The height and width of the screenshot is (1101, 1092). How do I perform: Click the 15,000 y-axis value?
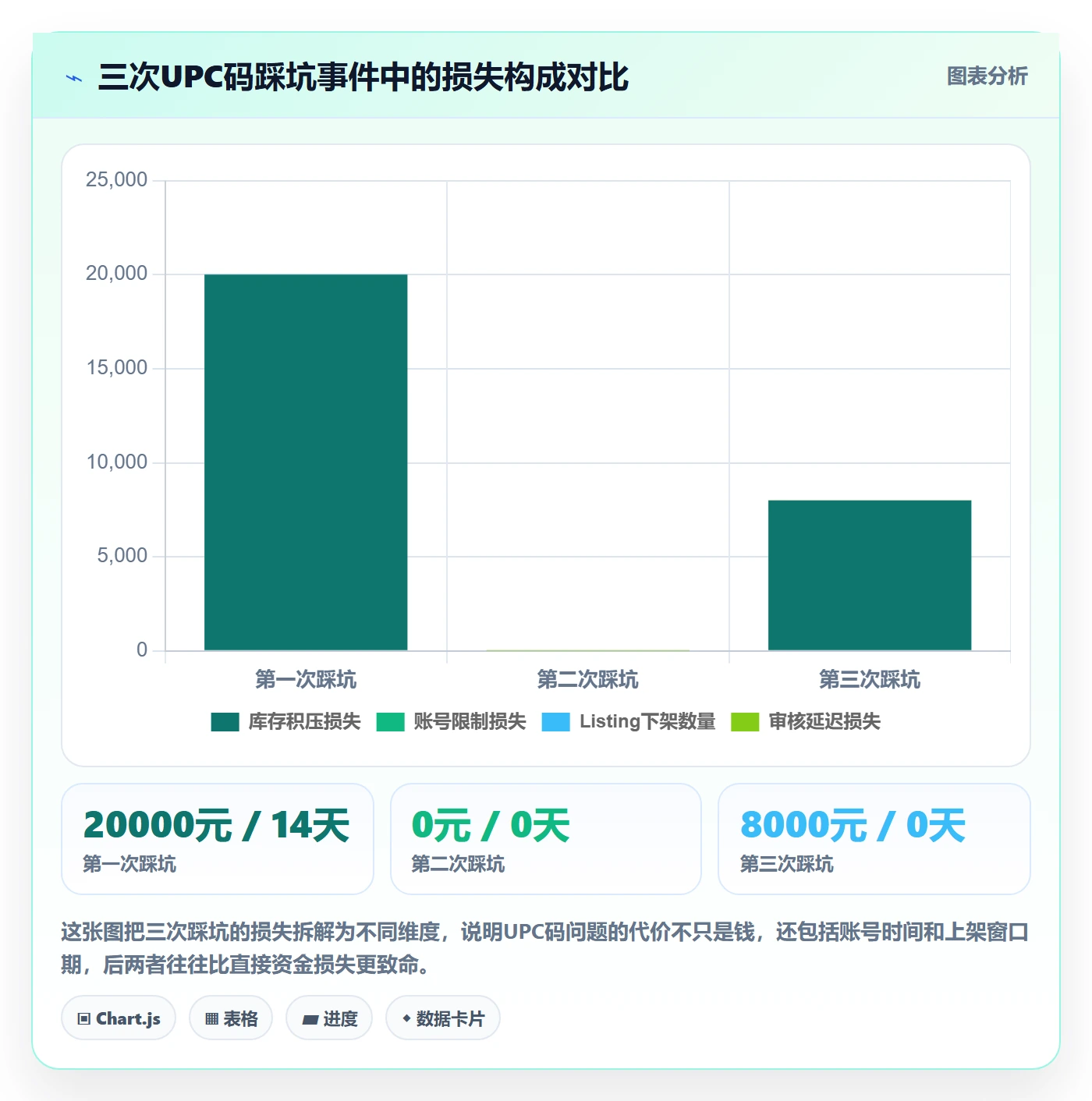pos(117,368)
